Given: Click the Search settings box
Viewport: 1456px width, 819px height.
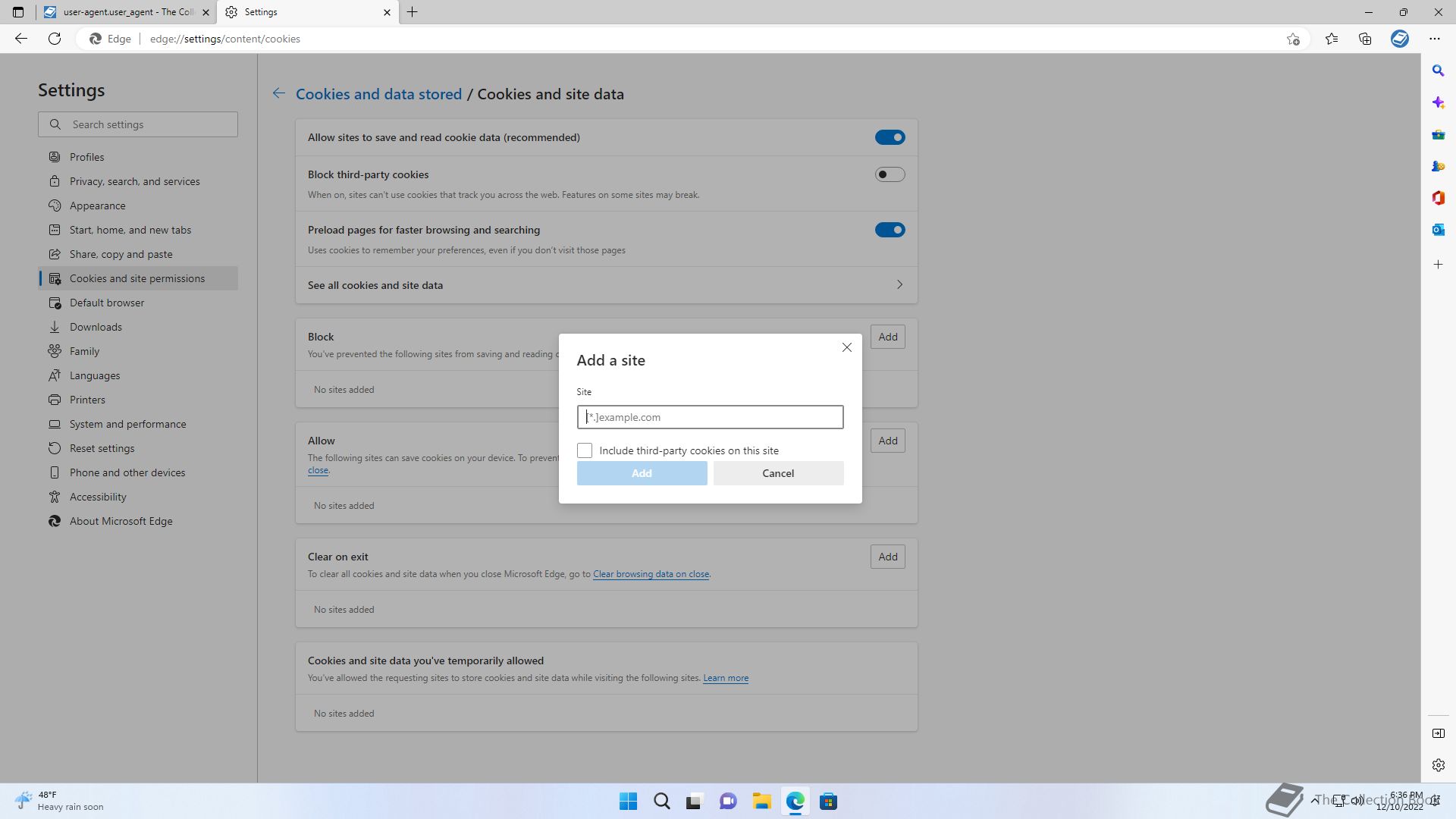Looking at the screenshot, I should point(138,124).
